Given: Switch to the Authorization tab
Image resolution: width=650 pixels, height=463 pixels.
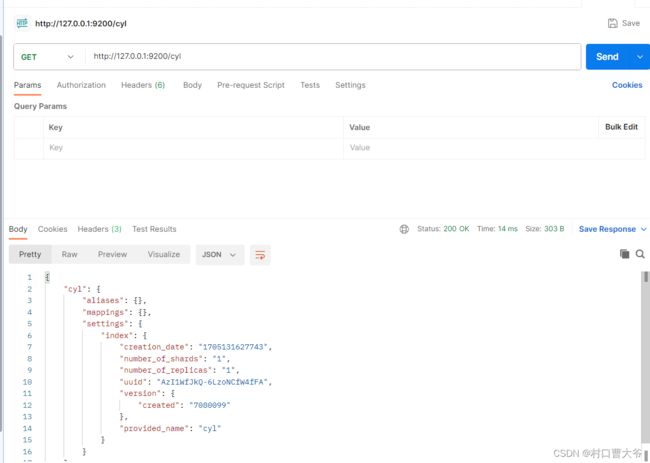Looking at the screenshot, I should click(81, 85).
